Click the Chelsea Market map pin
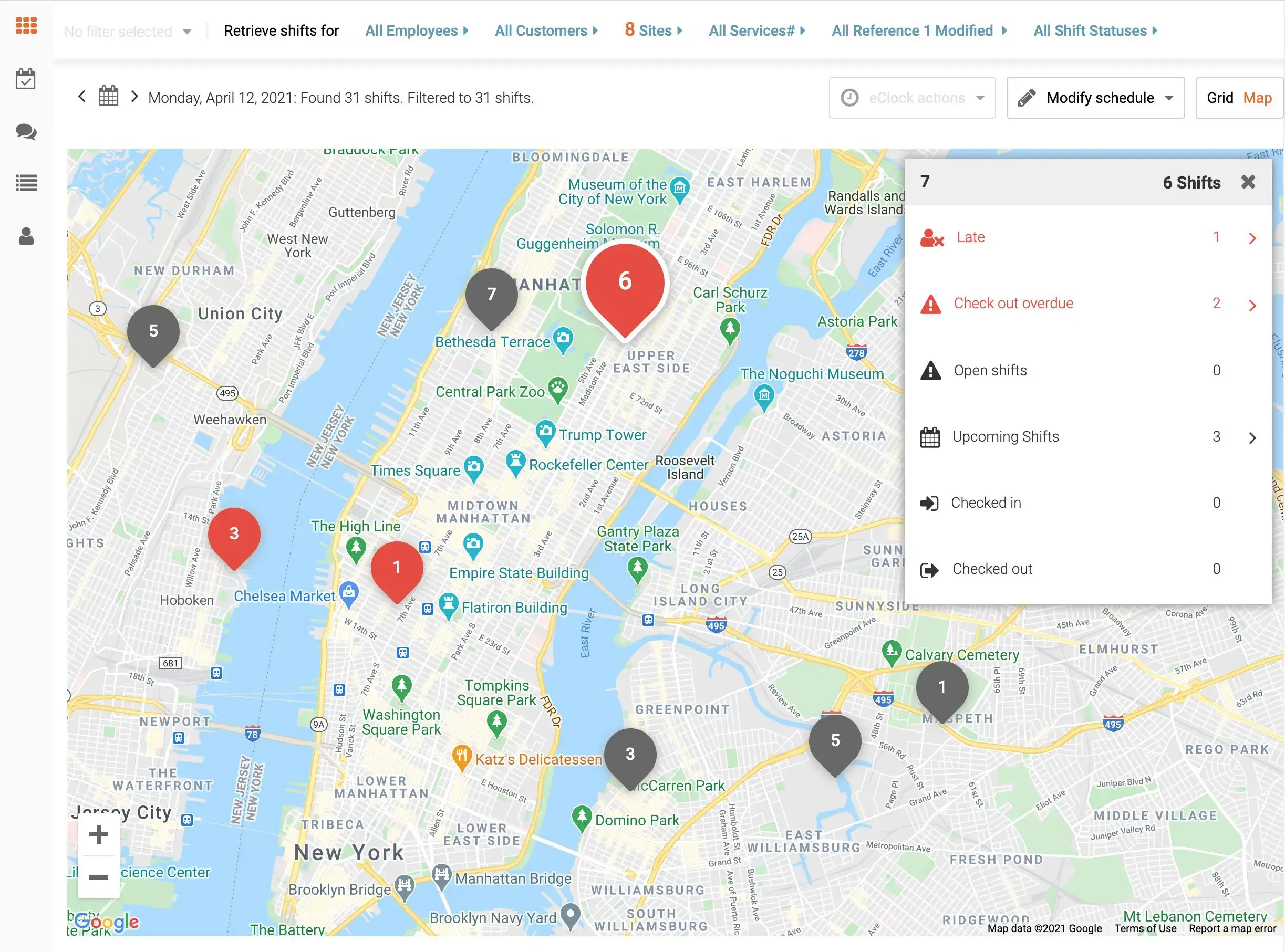 tap(349, 594)
